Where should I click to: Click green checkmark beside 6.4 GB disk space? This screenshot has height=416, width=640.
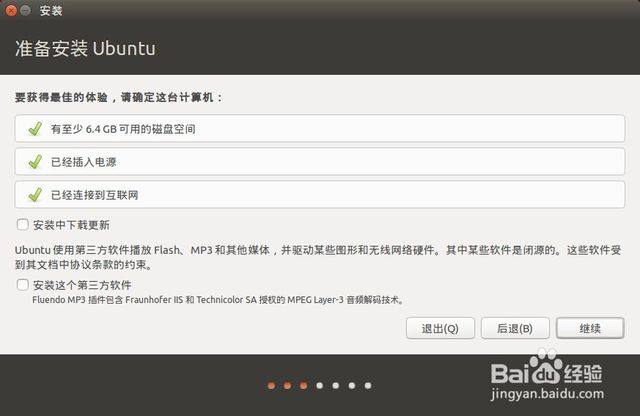[35, 129]
